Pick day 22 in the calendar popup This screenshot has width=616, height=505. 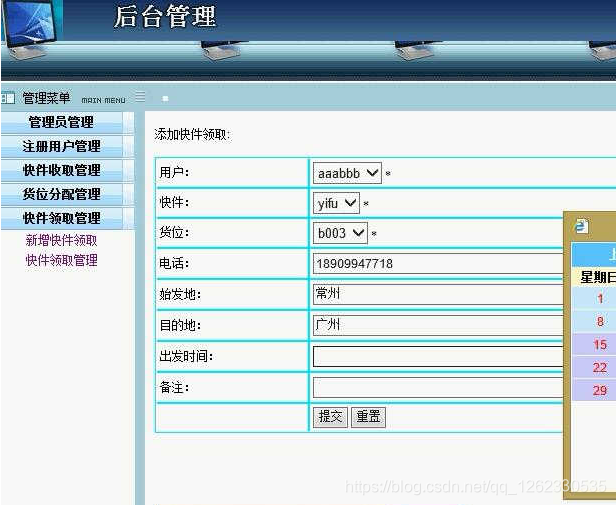click(x=600, y=367)
